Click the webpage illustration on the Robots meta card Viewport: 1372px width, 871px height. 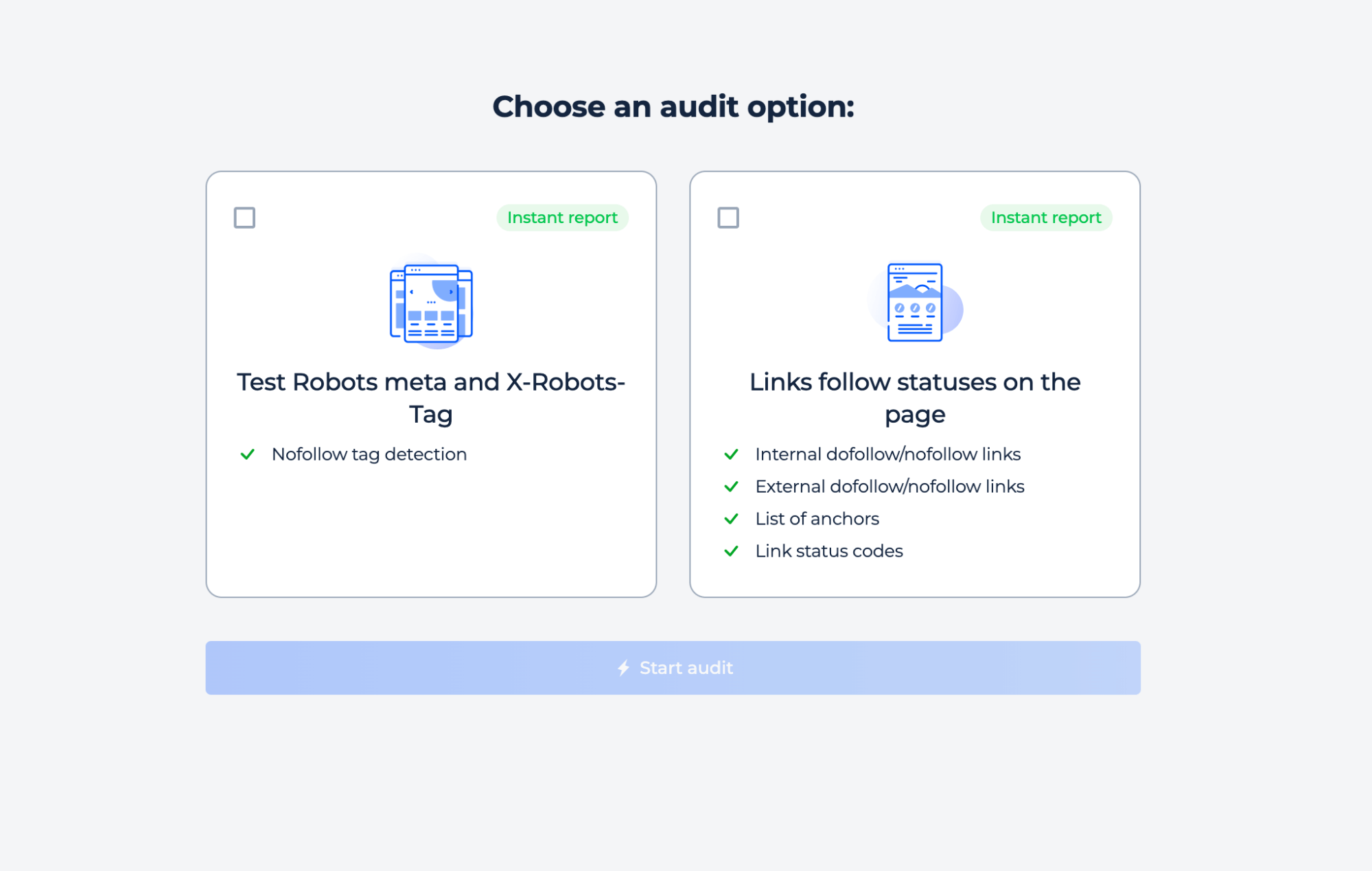(430, 304)
